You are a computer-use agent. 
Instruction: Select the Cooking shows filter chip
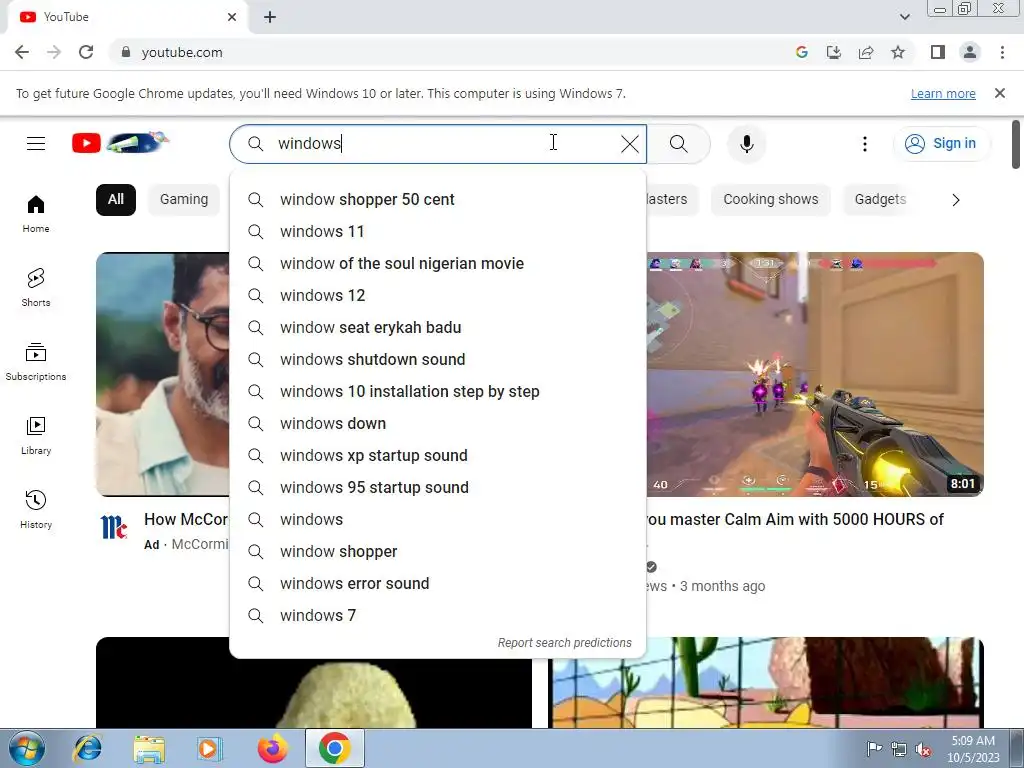tap(771, 199)
